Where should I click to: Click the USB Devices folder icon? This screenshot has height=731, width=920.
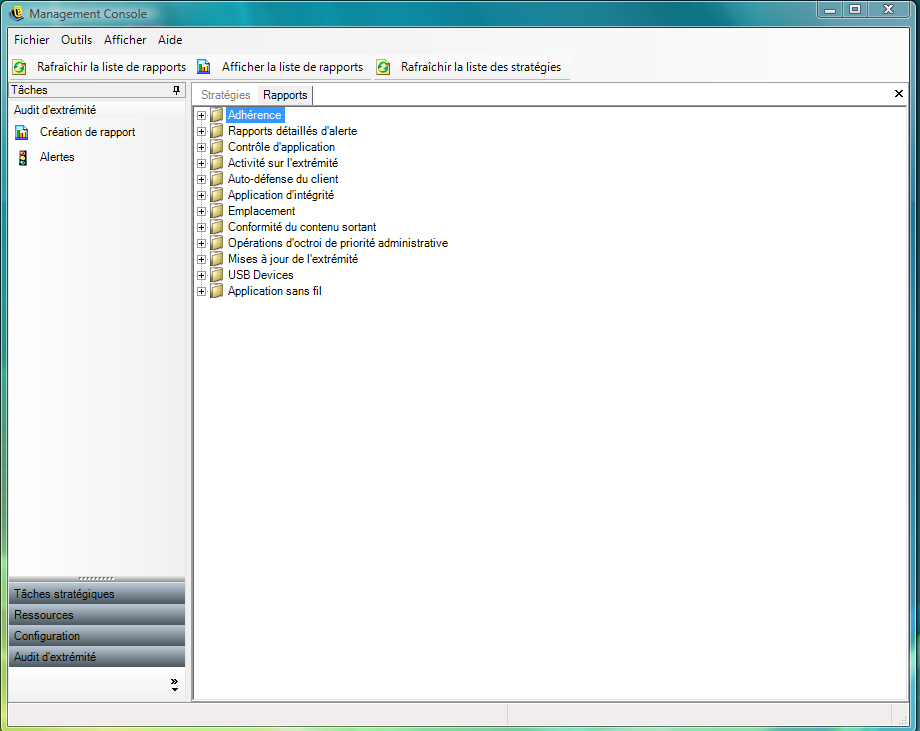[217, 275]
